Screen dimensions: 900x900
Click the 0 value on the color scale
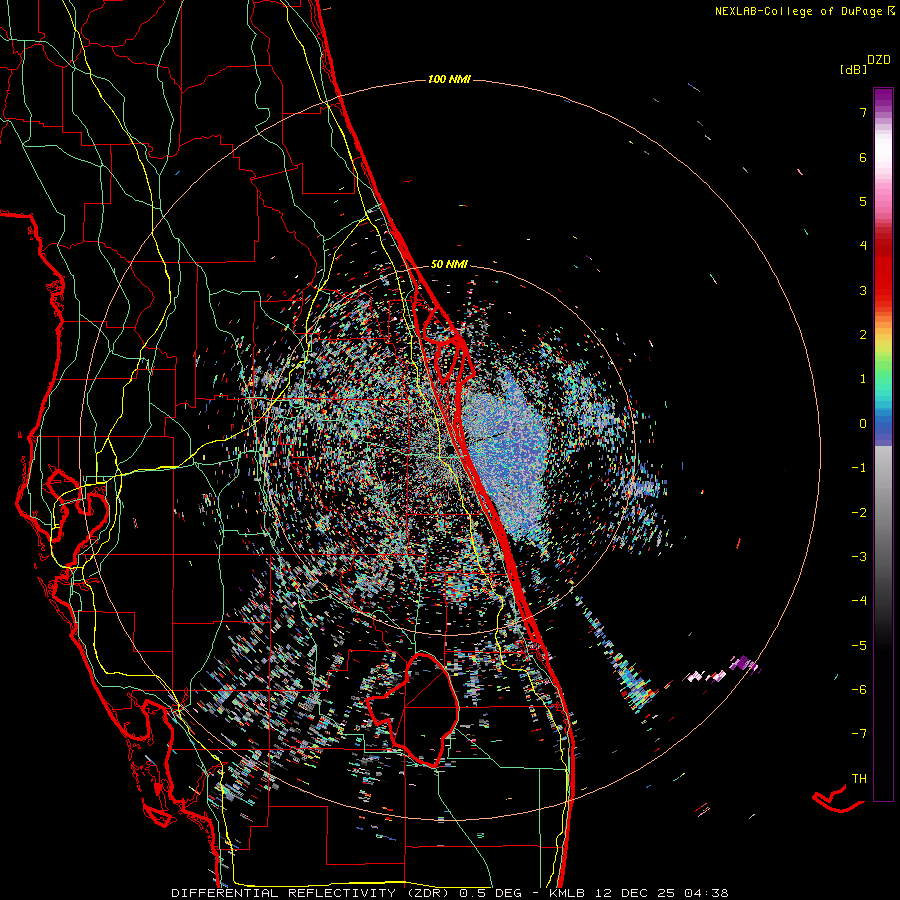point(863,424)
